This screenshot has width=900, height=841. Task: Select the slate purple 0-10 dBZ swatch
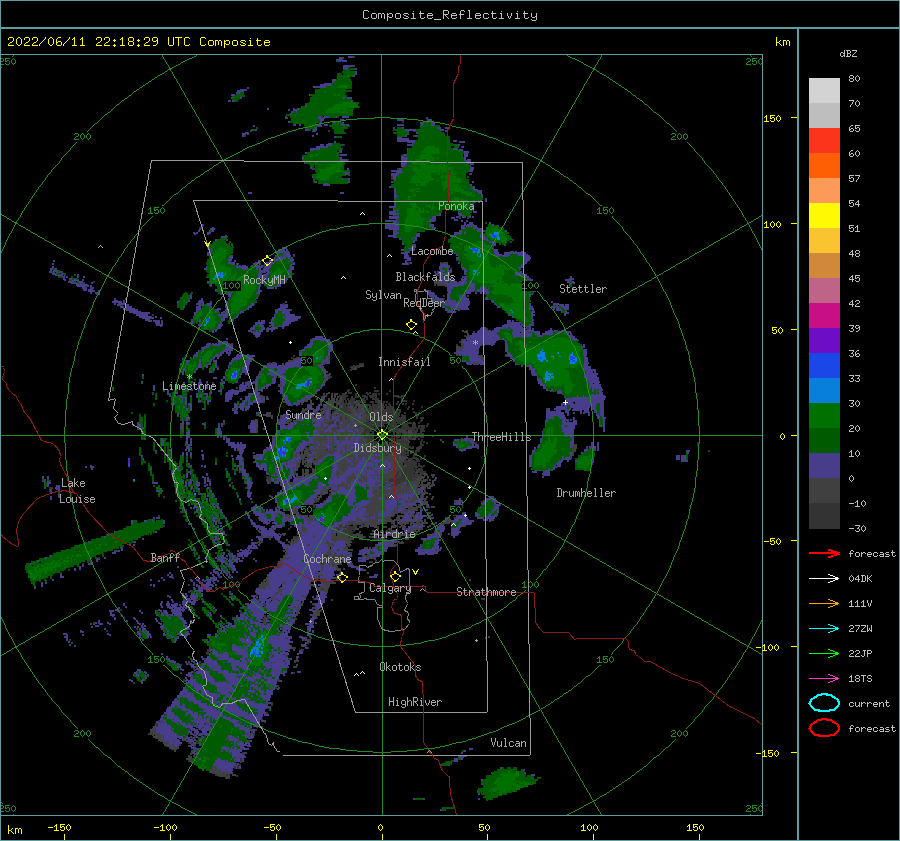click(824, 466)
